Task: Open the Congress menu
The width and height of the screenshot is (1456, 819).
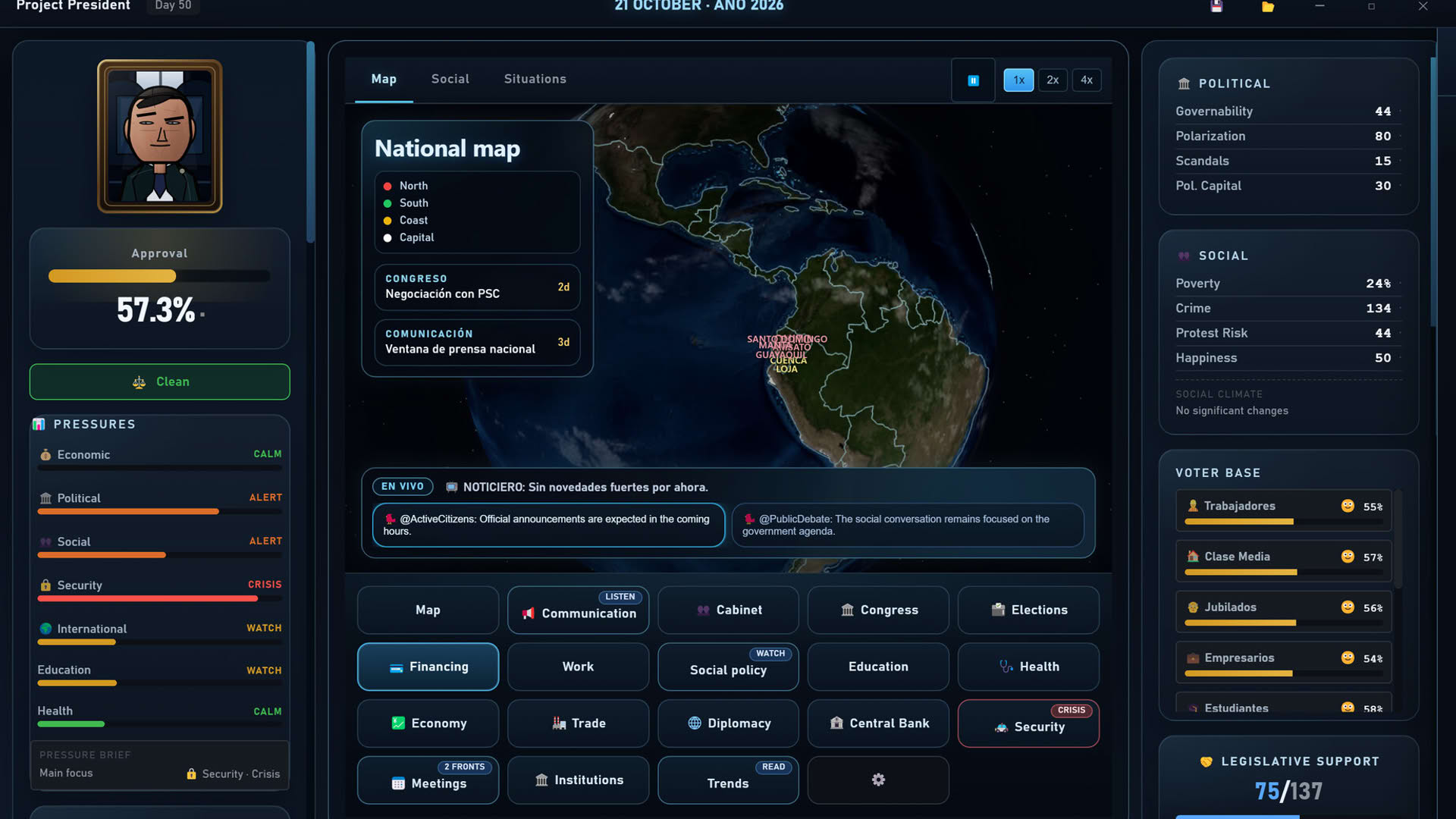Action: 878,610
